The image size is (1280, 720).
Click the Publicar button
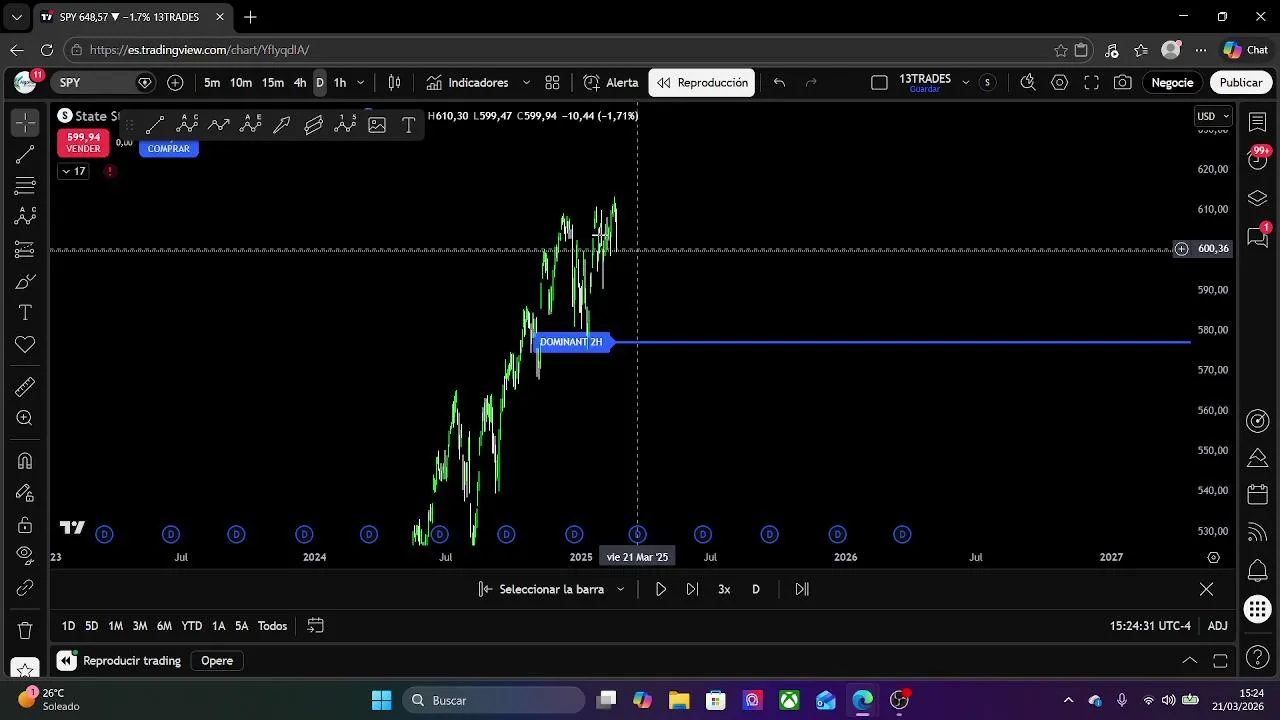[1241, 83]
